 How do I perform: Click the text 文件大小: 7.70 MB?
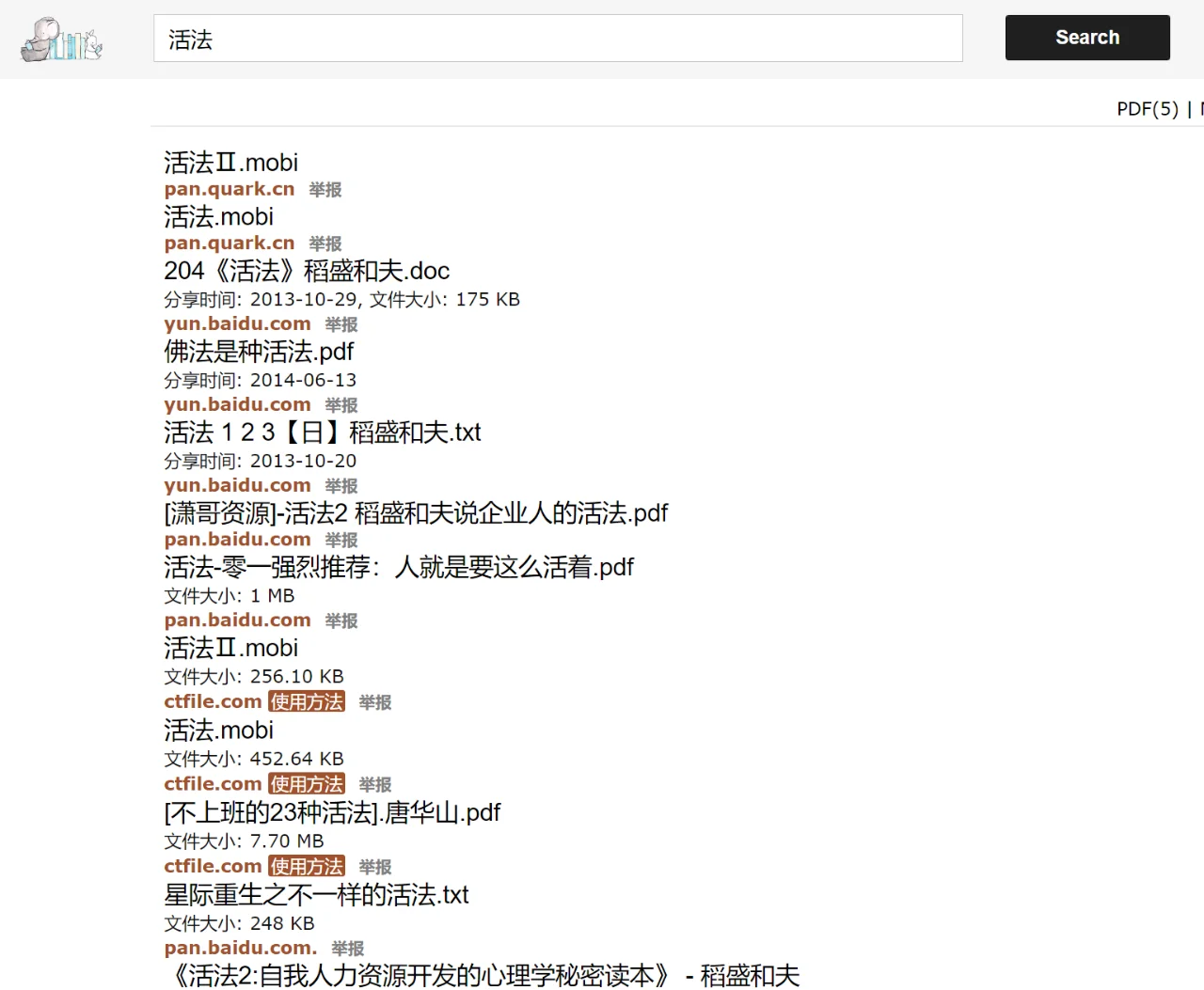(244, 841)
